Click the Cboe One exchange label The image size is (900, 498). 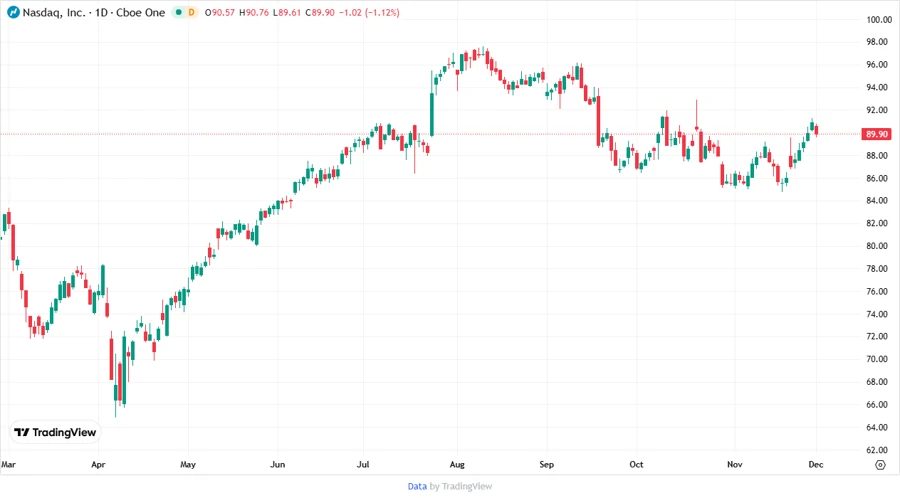pyautogui.click(x=141, y=12)
